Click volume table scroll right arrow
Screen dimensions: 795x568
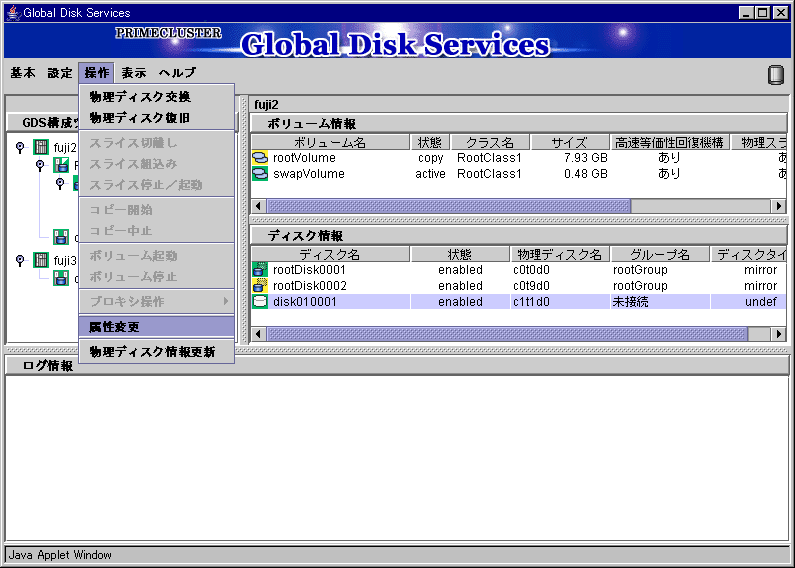778,206
